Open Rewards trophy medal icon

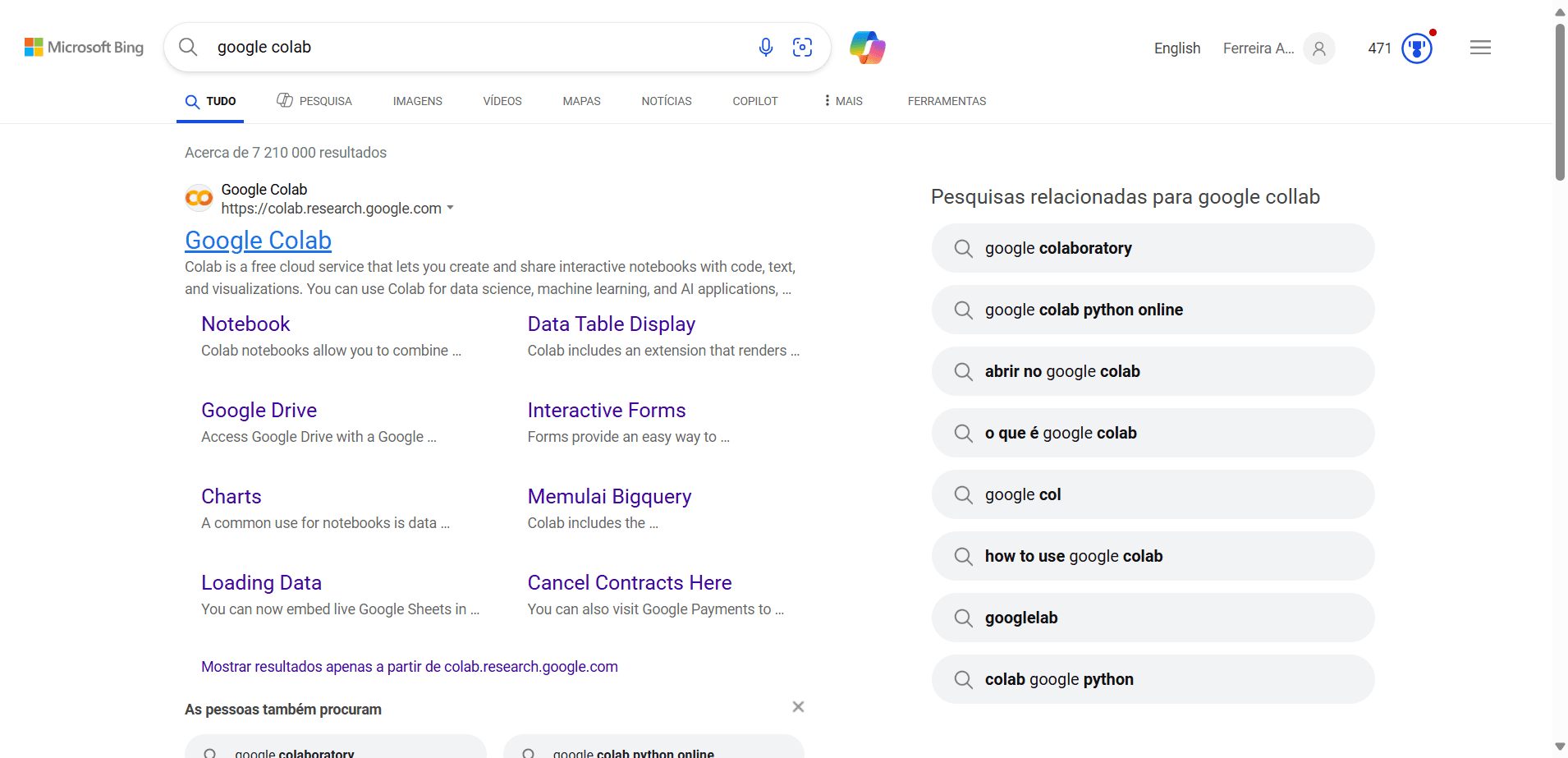pos(1417,48)
